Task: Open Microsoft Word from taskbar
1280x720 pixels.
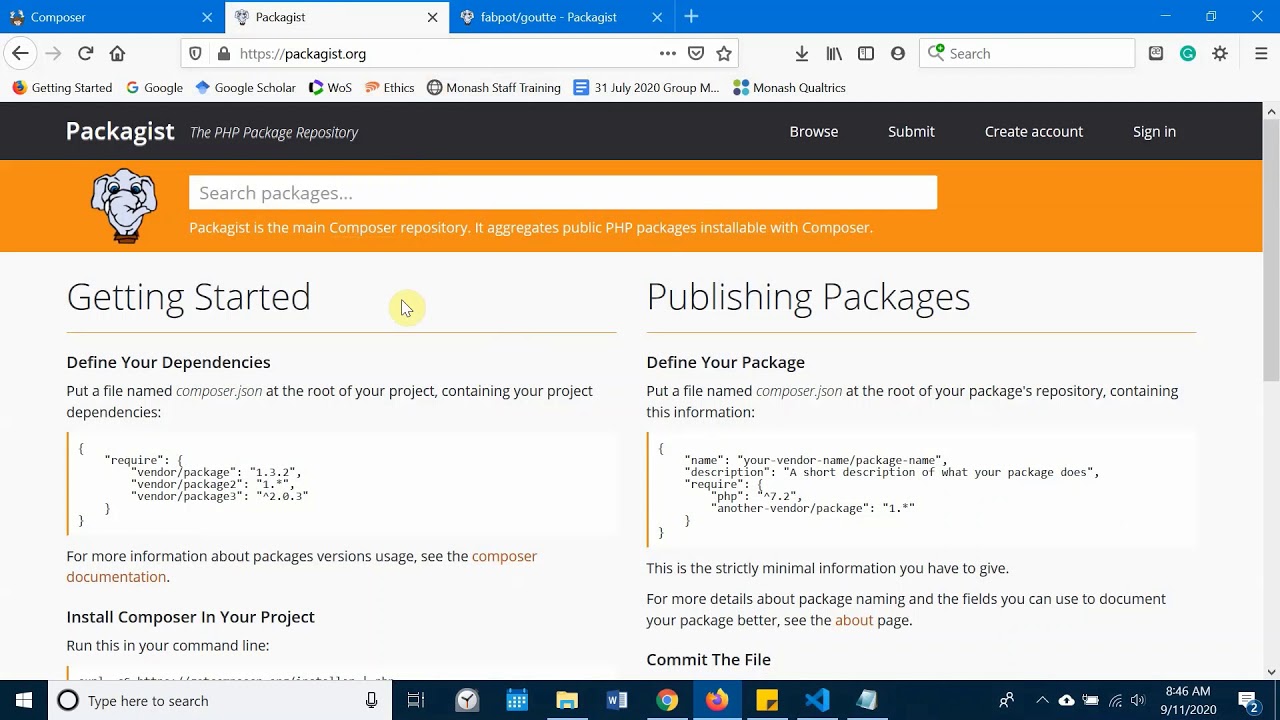Action: click(617, 700)
